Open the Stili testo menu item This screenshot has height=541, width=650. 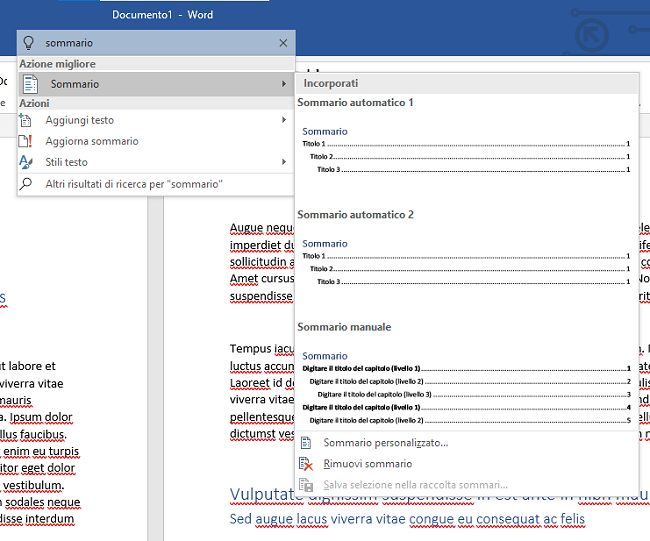pyautogui.click(x=156, y=162)
